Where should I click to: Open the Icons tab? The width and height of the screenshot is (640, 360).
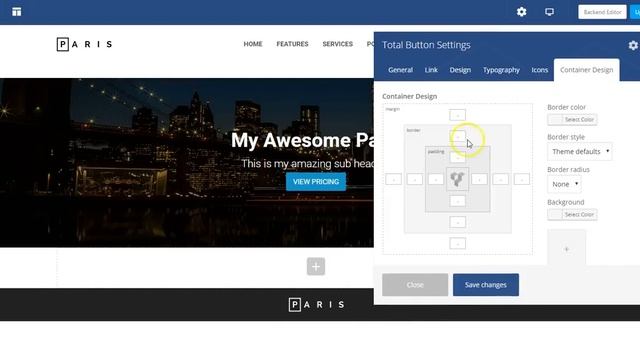(540, 70)
